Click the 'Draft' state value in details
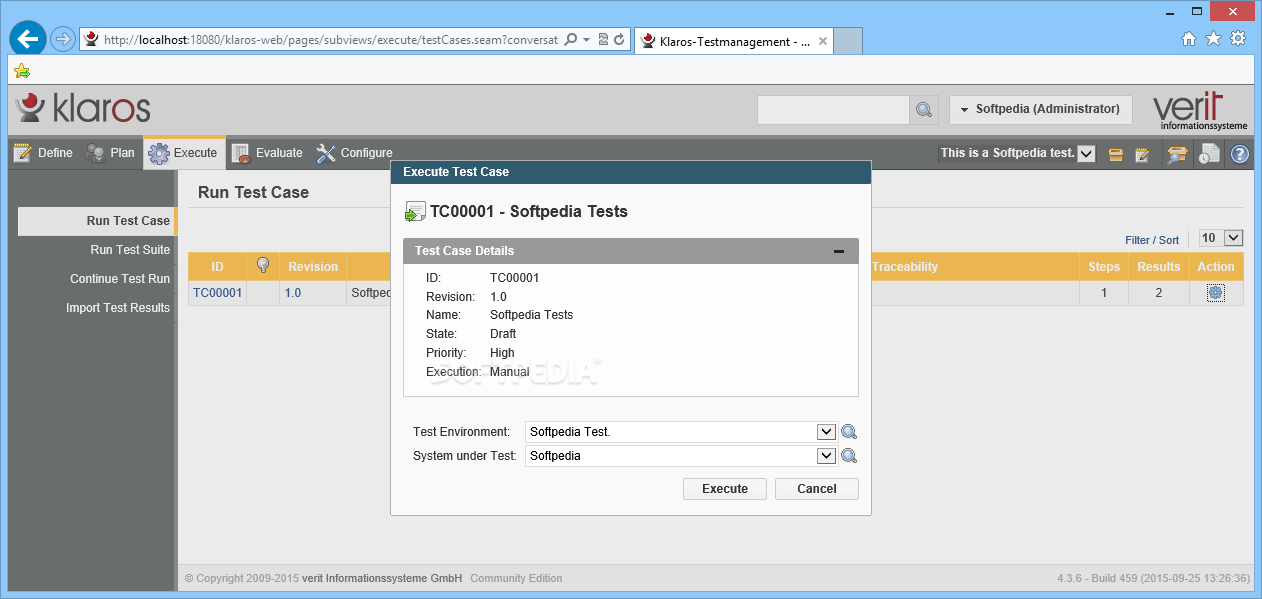The image size is (1262, 599). pyautogui.click(x=503, y=334)
